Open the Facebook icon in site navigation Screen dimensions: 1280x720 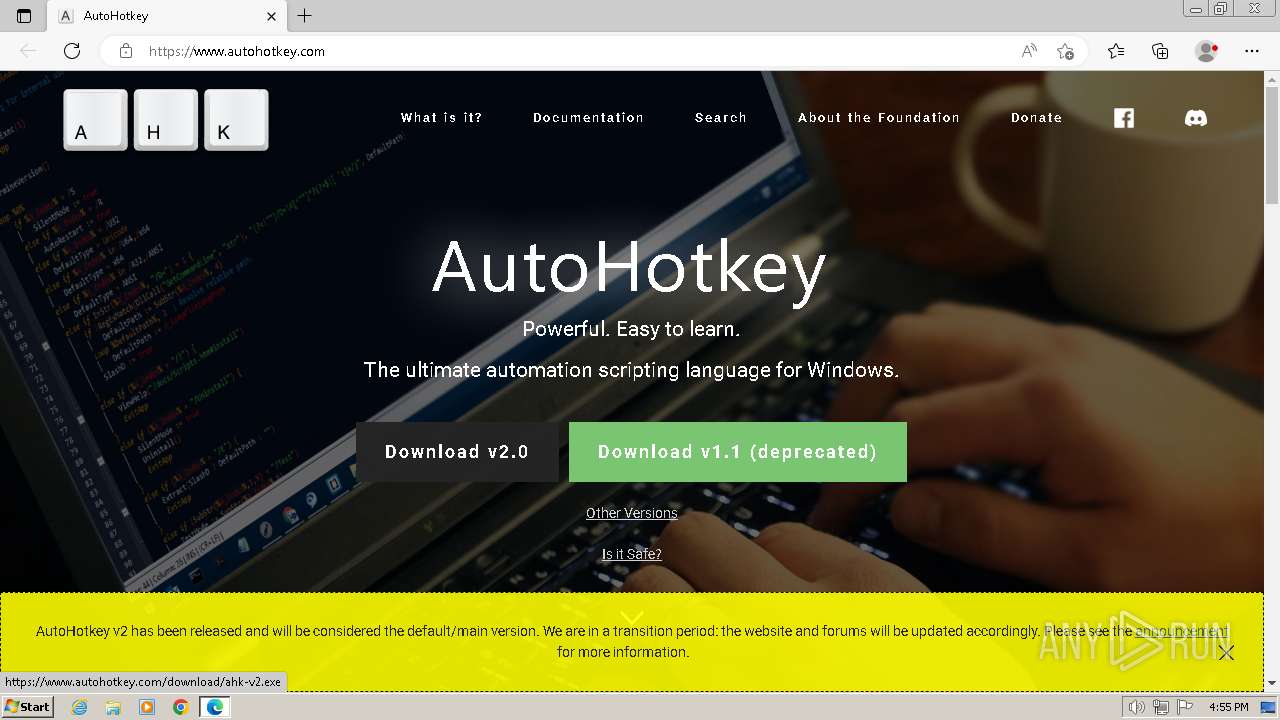click(1124, 118)
